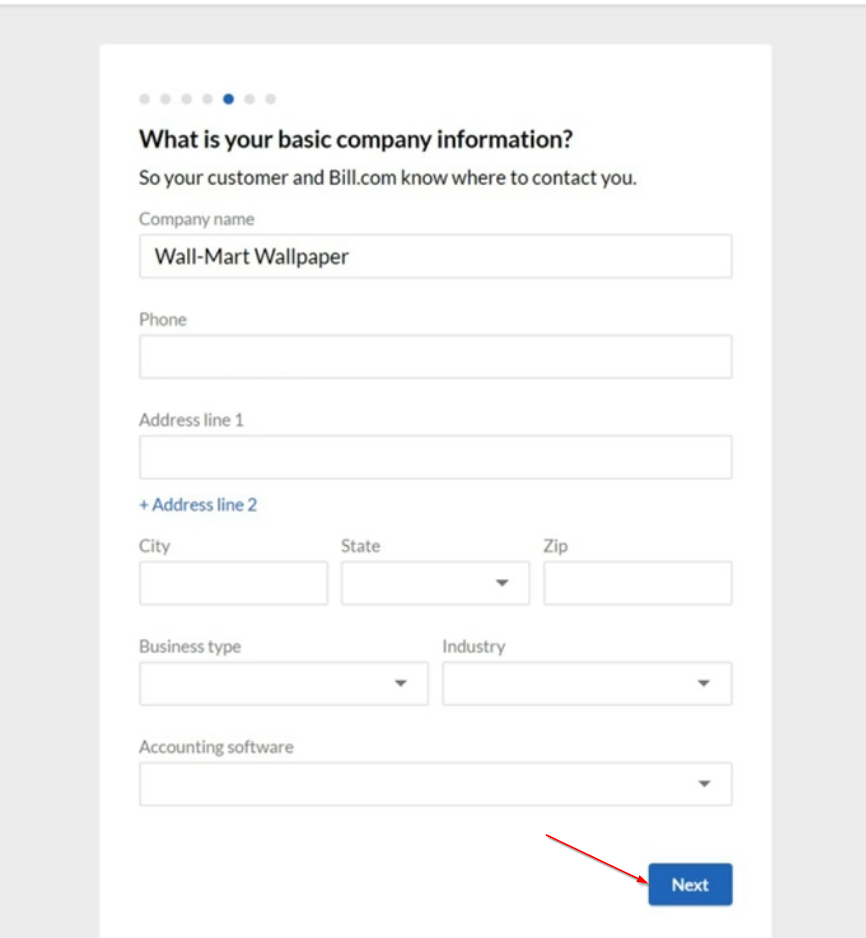Click the Next button

[690, 885]
